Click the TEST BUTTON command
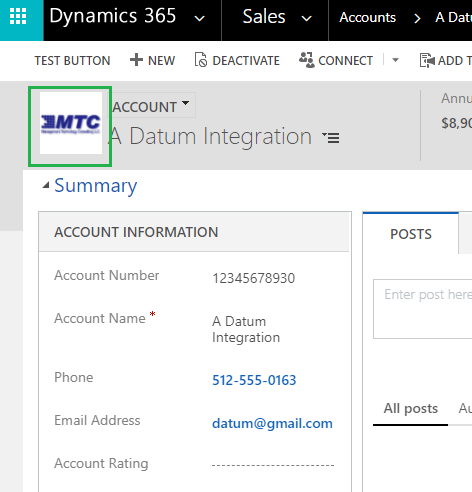Screen dimensions: 472x492 tap(72, 61)
